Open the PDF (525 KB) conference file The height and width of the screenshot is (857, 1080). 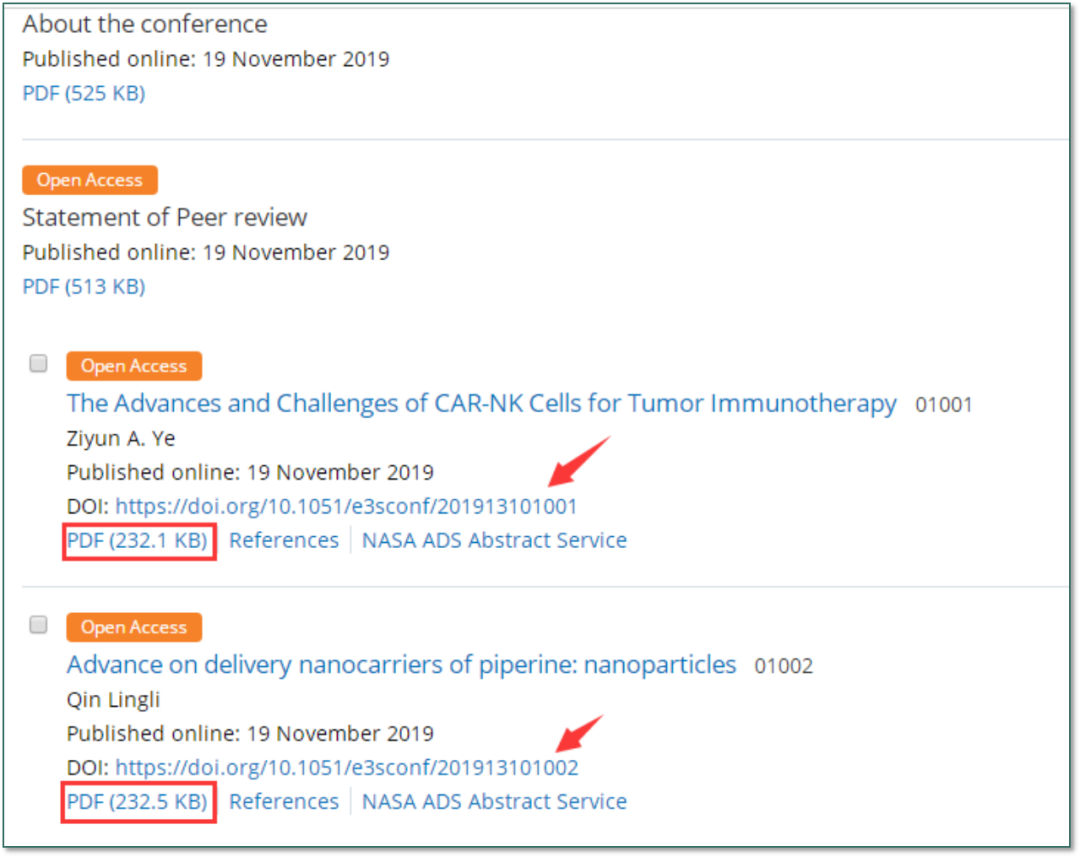click(x=84, y=93)
